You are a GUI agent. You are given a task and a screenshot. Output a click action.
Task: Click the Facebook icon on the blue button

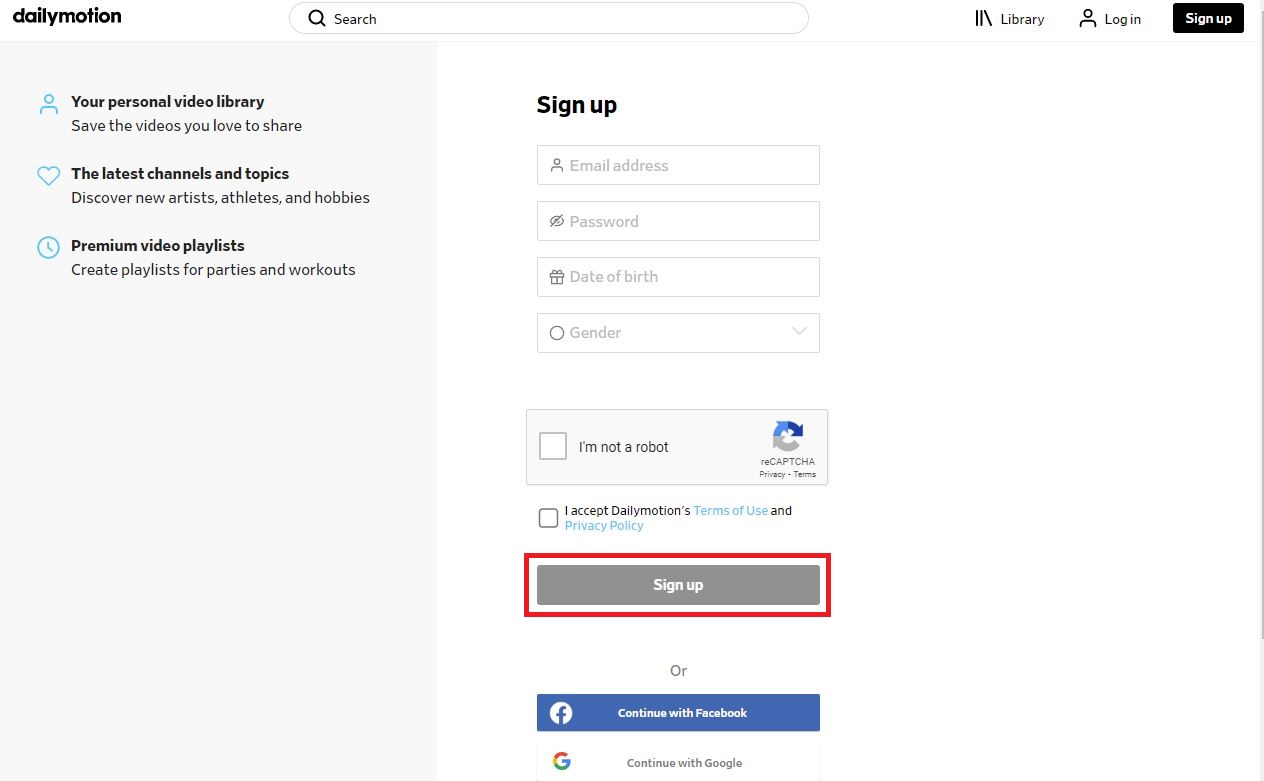(x=560, y=712)
